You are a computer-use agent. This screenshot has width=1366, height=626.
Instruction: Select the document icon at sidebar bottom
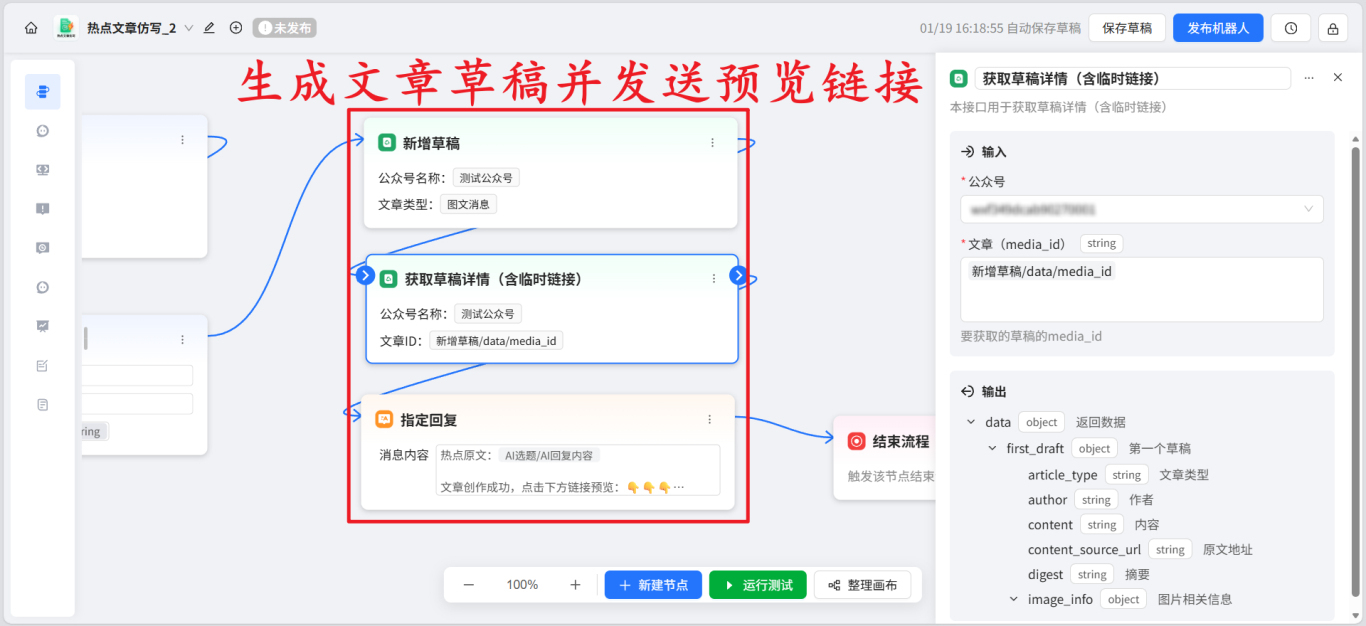tap(42, 404)
